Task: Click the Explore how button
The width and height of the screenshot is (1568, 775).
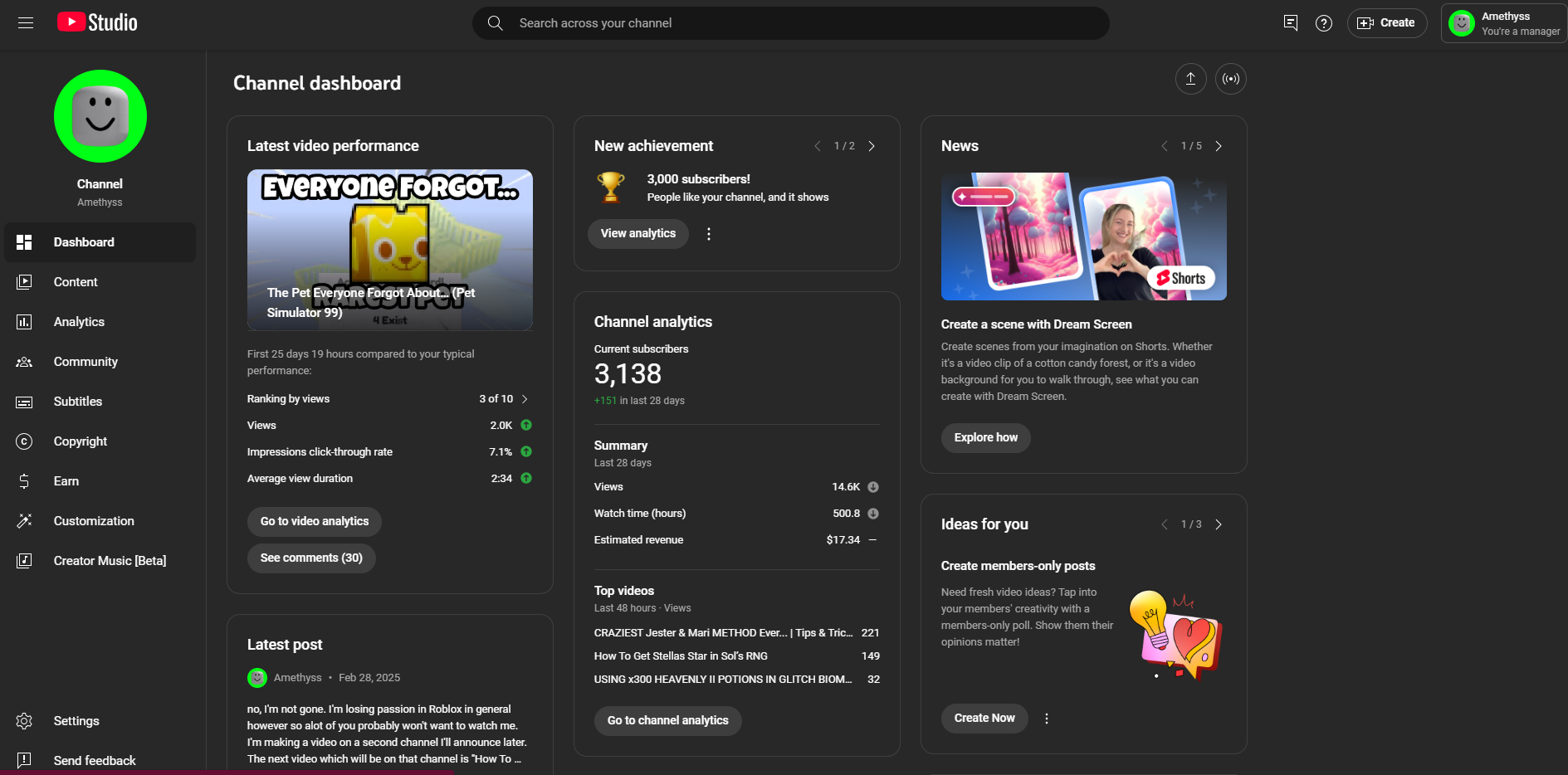Action: (985, 438)
